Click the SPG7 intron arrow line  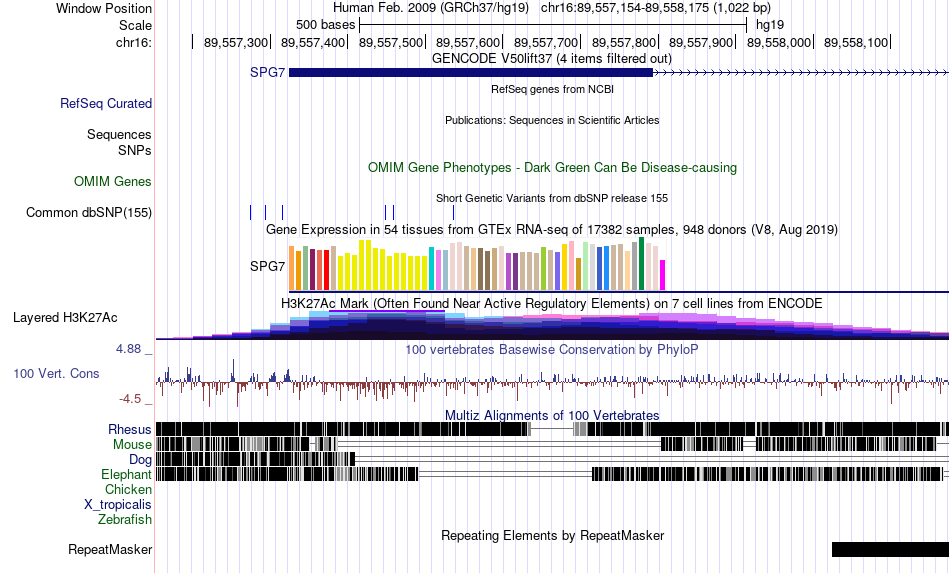[x=801, y=73]
